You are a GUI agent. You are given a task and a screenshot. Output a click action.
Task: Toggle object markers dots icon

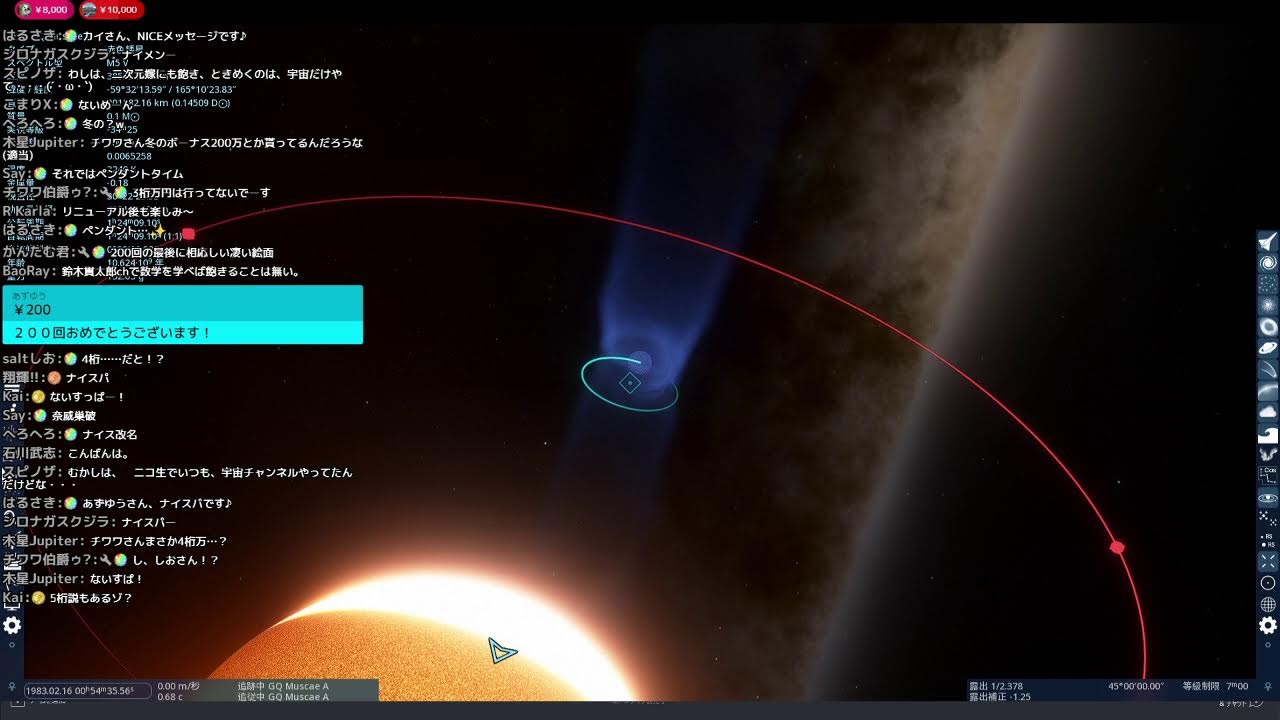click(x=1267, y=518)
